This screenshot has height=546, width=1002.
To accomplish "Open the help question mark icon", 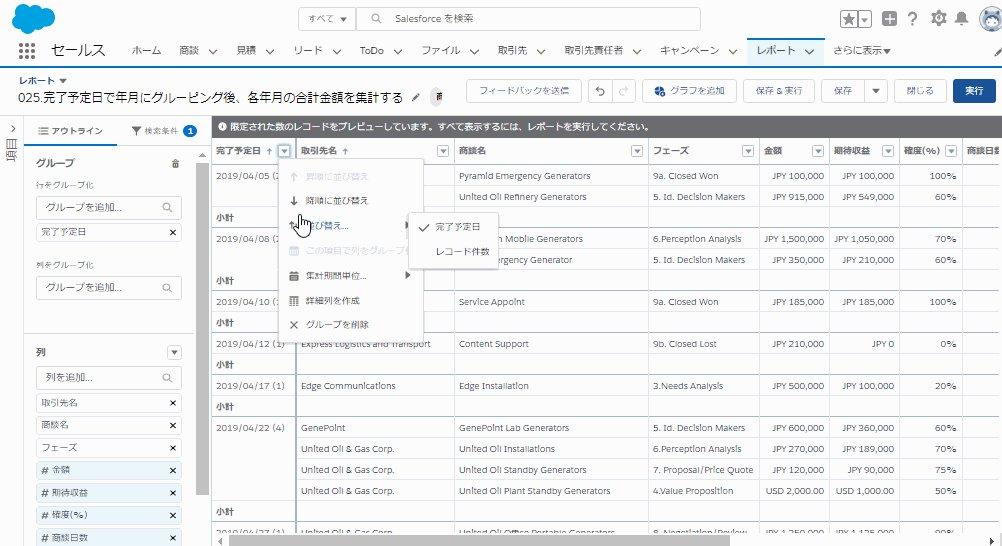I will (913, 19).
